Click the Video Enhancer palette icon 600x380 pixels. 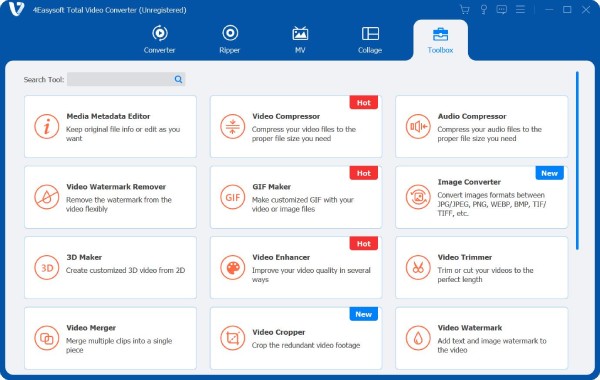233,267
